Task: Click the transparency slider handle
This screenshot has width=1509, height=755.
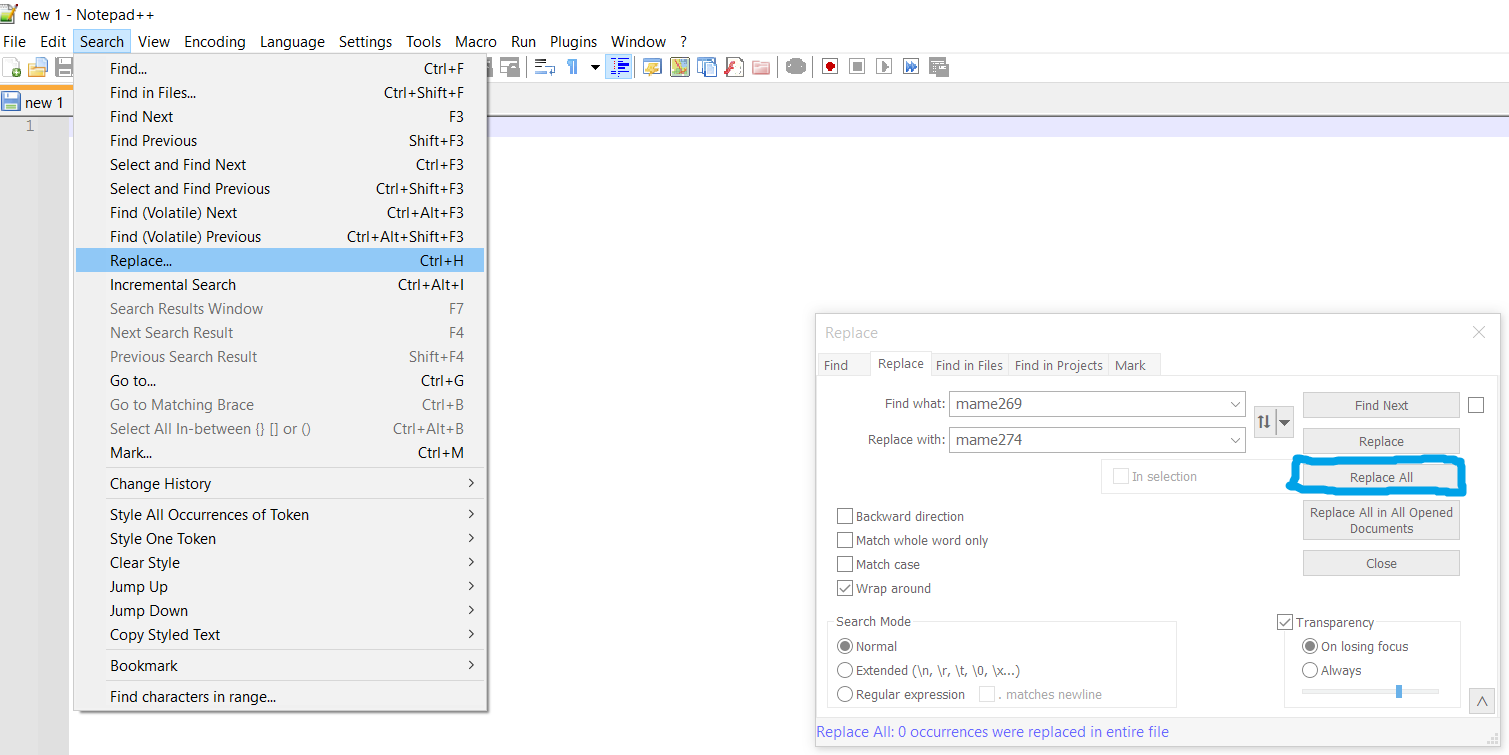Action: pos(1399,691)
